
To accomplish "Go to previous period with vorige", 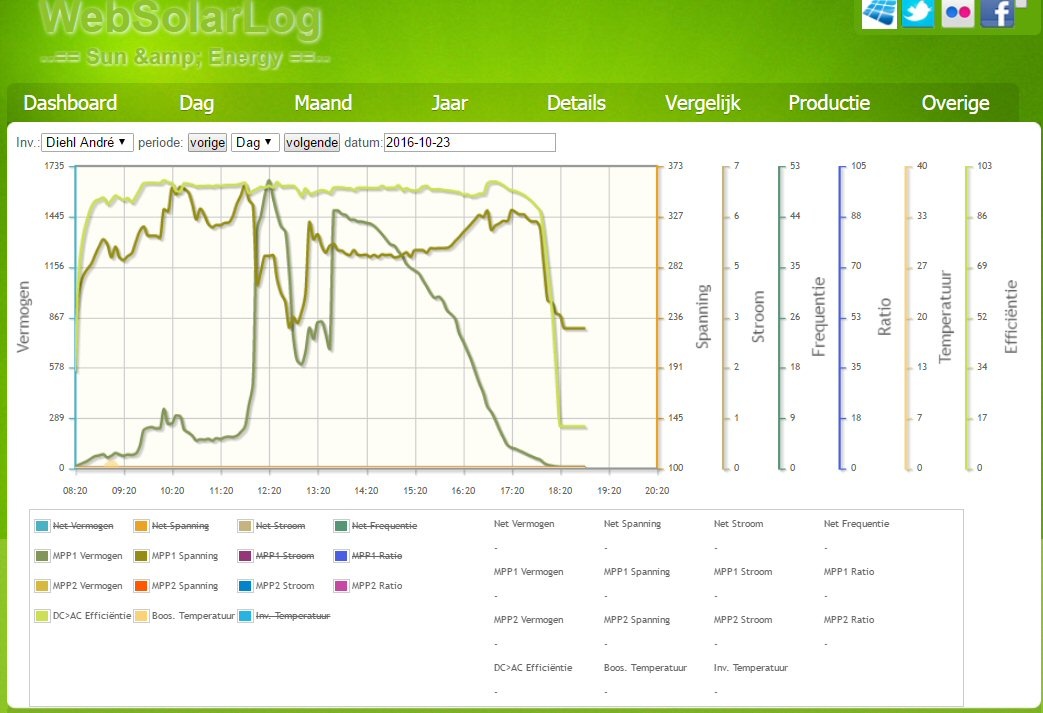I will pos(208,142).
